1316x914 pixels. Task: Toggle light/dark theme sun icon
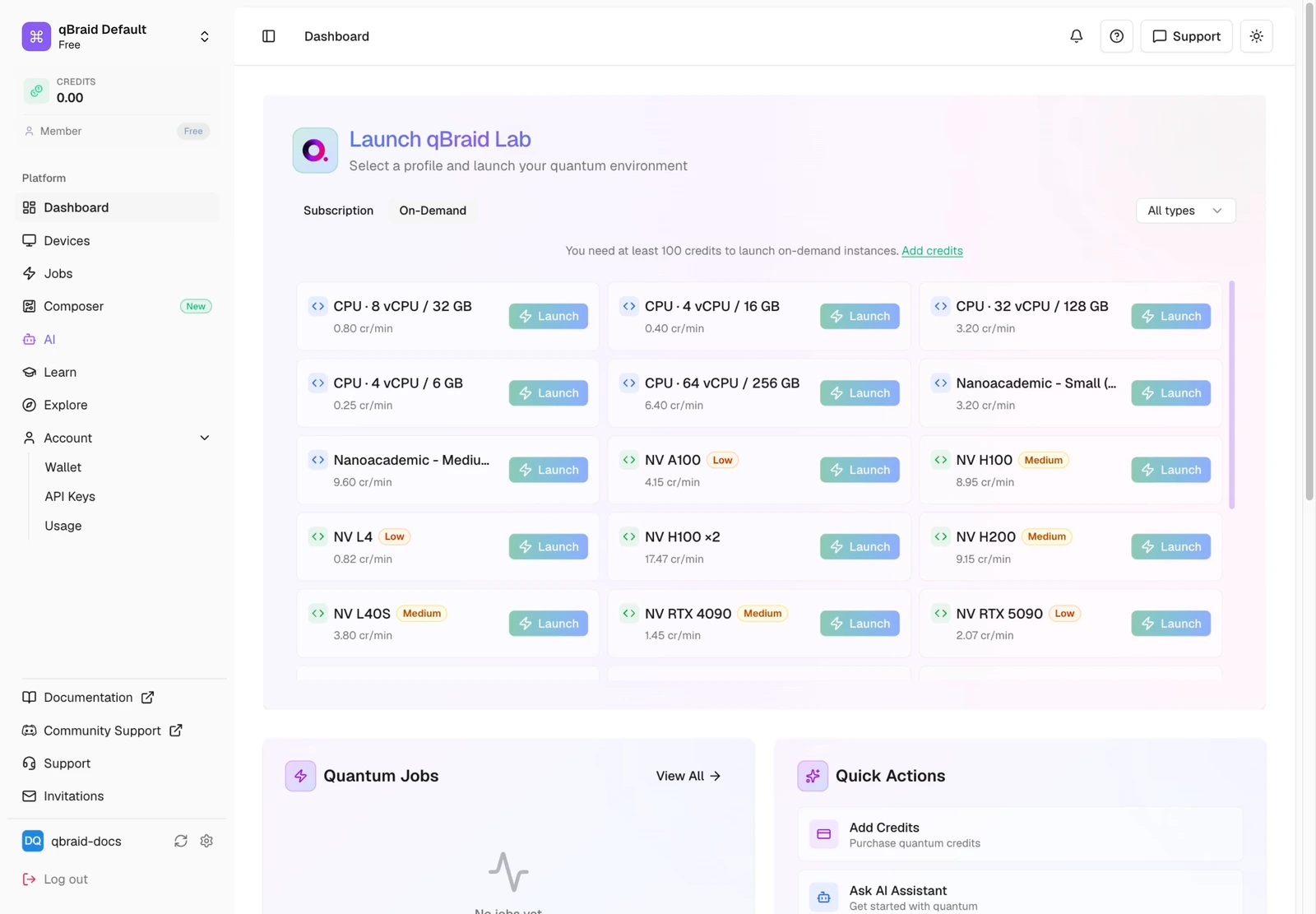click(1256, 36)
